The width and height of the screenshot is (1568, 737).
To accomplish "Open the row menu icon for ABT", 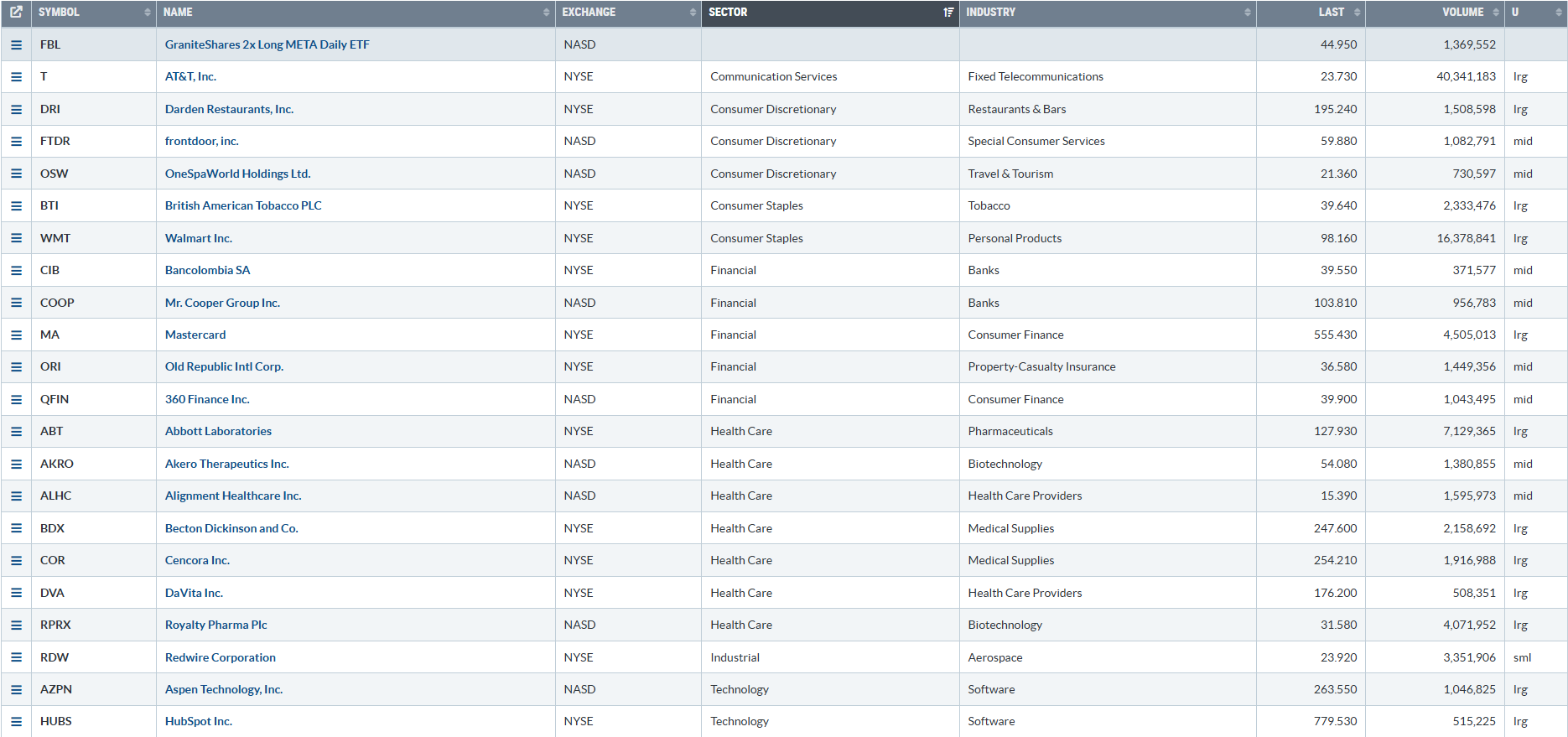I will (16, 432).
